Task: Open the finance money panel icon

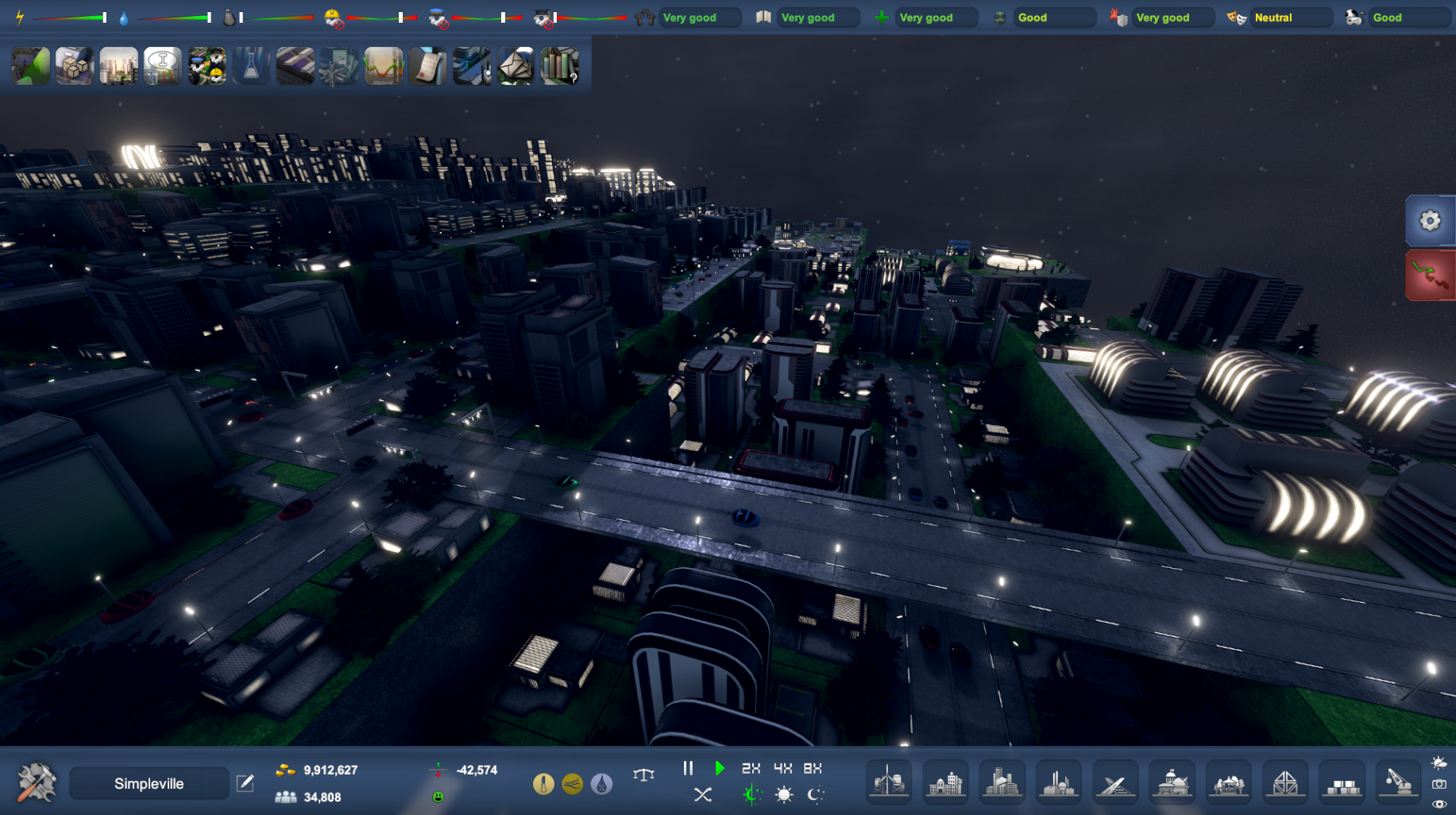Action: 339,66
